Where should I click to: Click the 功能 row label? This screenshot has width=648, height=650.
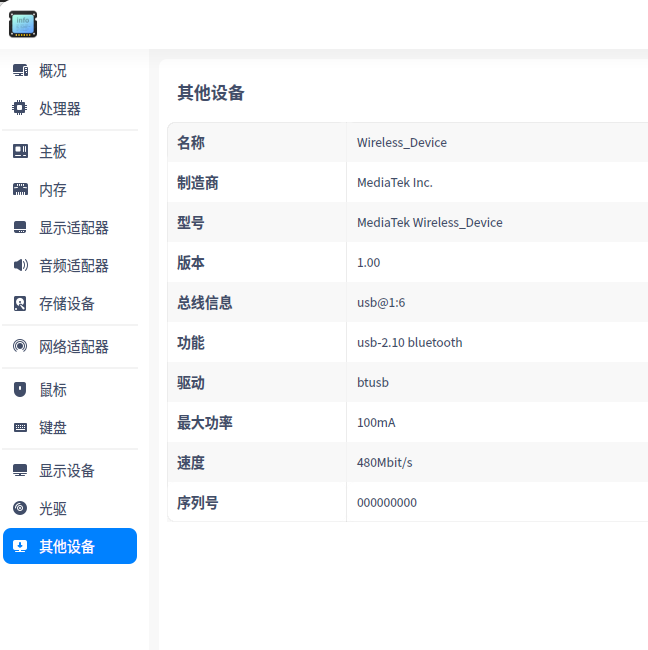pos(191,343)
